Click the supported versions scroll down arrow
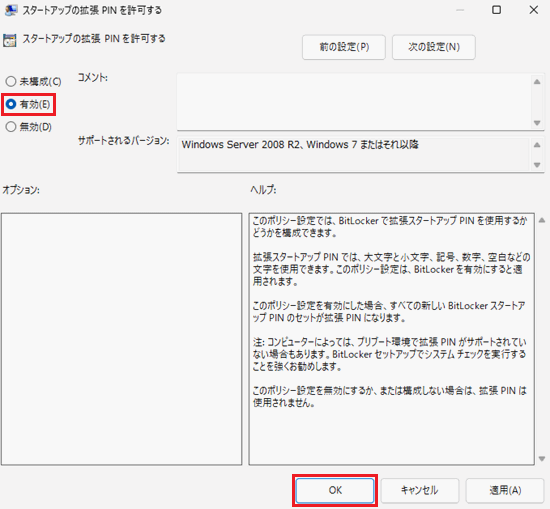 point(537,165)
